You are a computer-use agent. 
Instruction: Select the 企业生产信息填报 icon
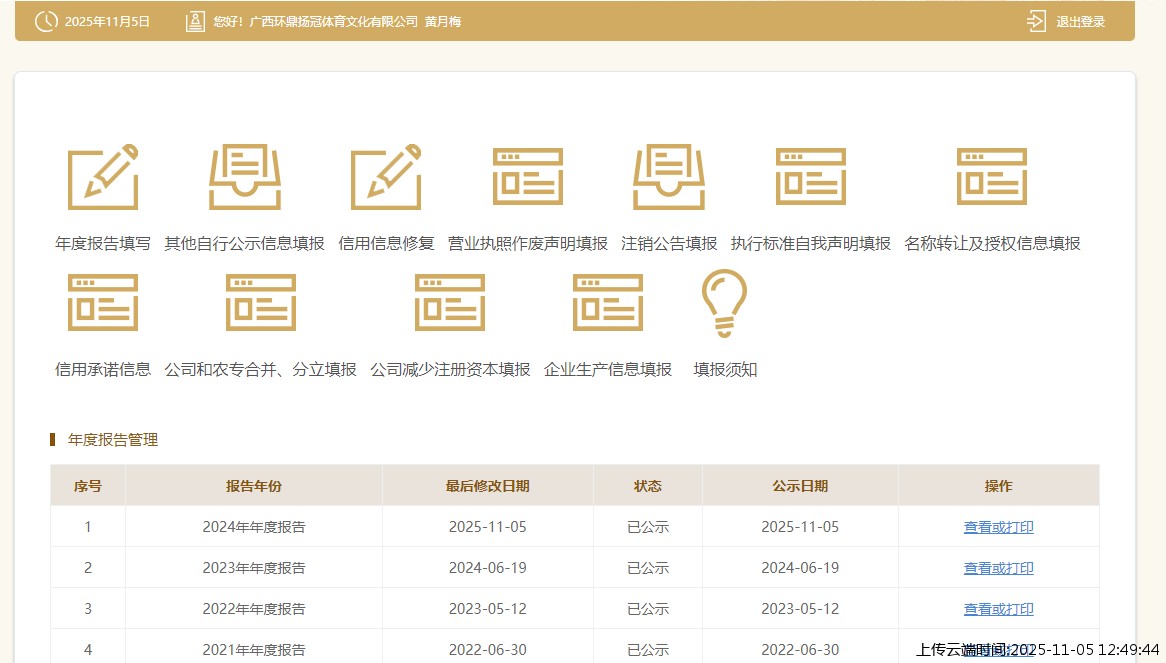coord(608,303)
